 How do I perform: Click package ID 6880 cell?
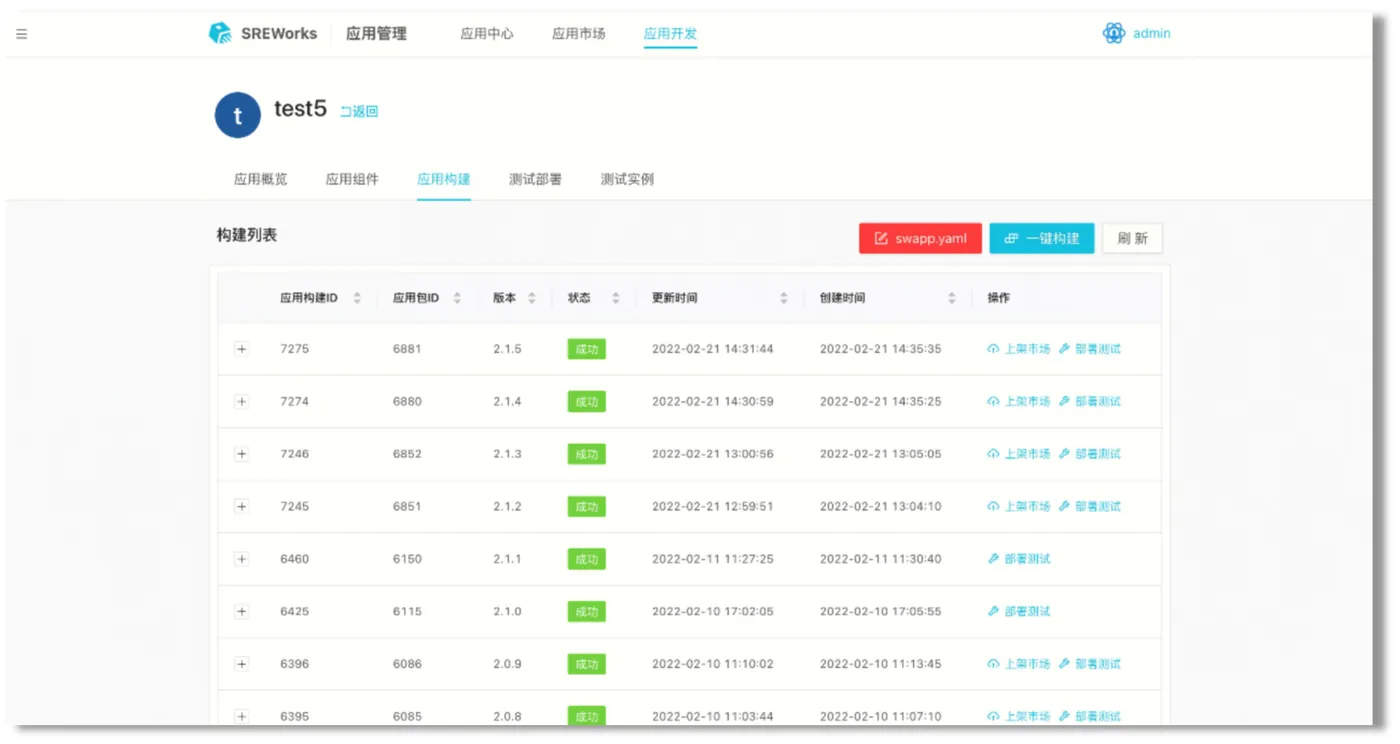[407, 401]
